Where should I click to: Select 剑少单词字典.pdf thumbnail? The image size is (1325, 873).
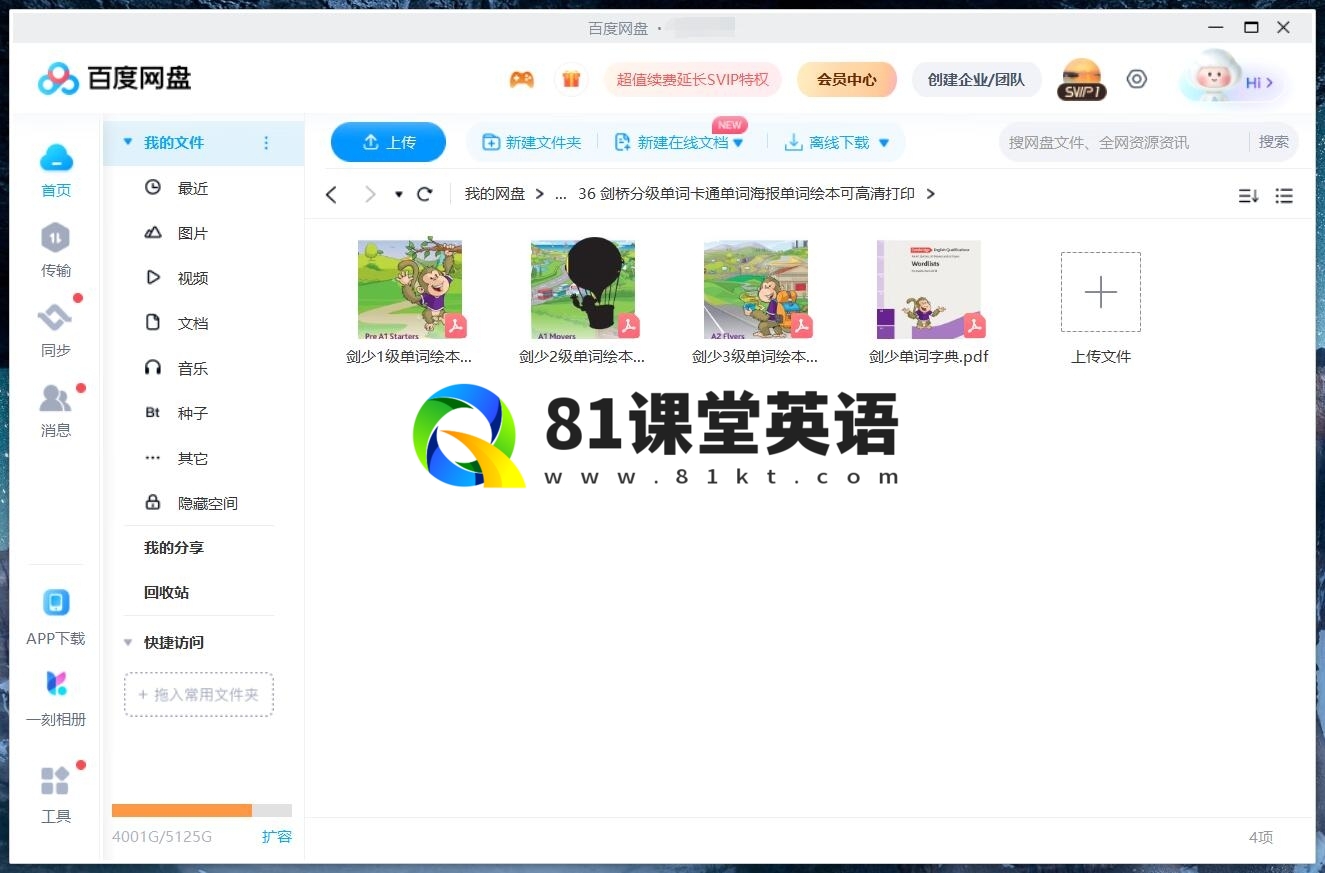pyautogui.click(x=929, y=290)
